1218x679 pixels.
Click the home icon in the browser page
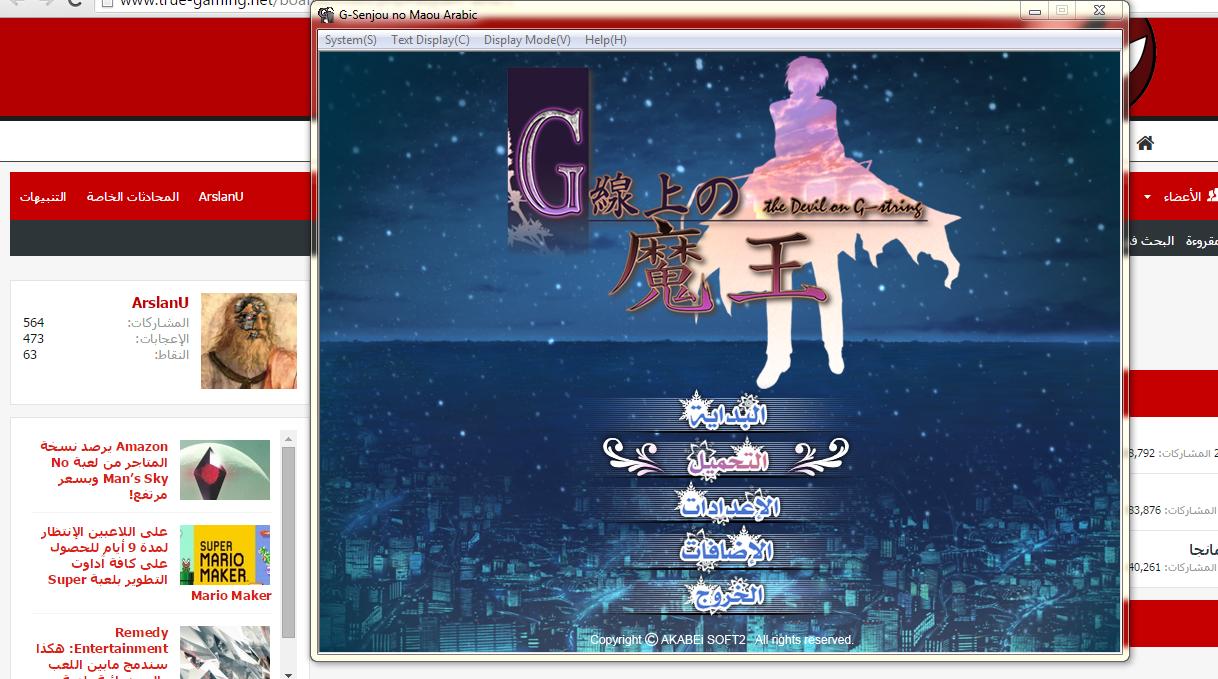tap(1145, 143)
